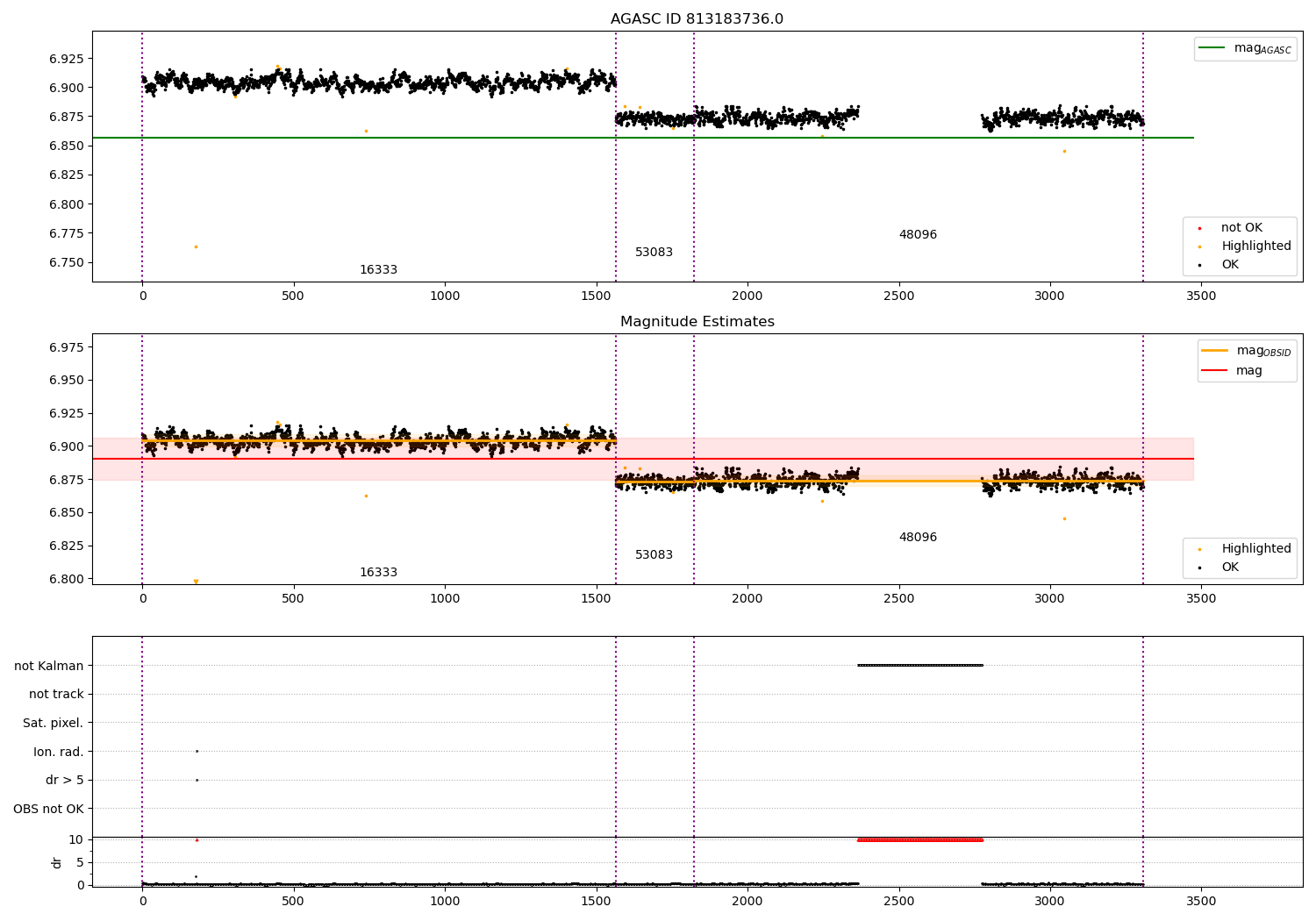
Task: Click the "Ion. rad." axis label
Action: tap(59, 752)
